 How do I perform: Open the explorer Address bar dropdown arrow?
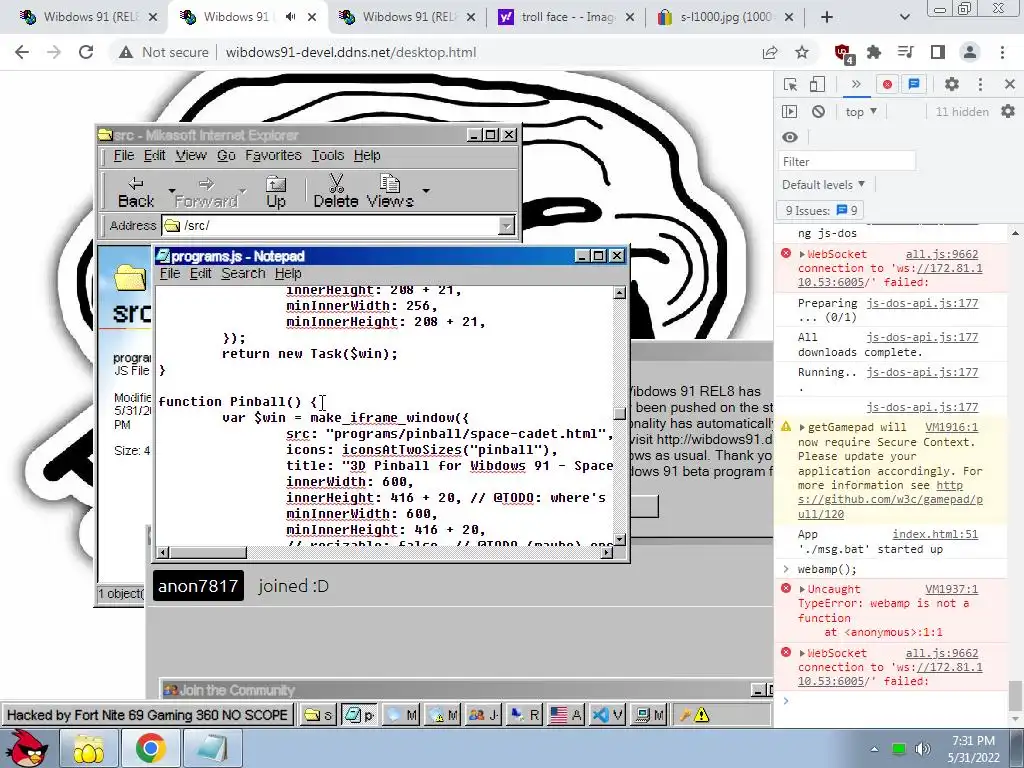(x=506, y=225)
